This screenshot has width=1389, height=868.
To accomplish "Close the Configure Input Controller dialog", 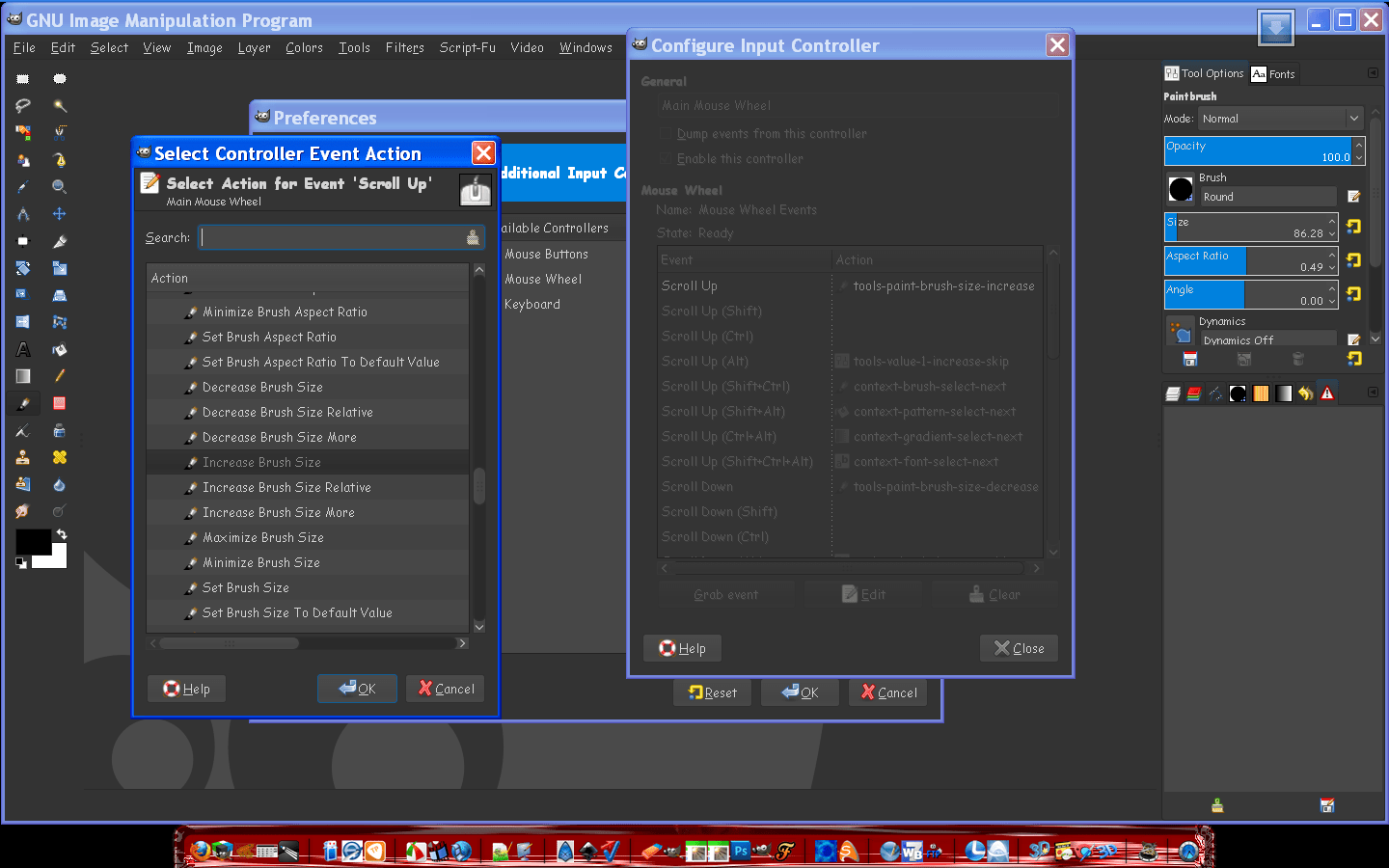I will click(1019, 648).
